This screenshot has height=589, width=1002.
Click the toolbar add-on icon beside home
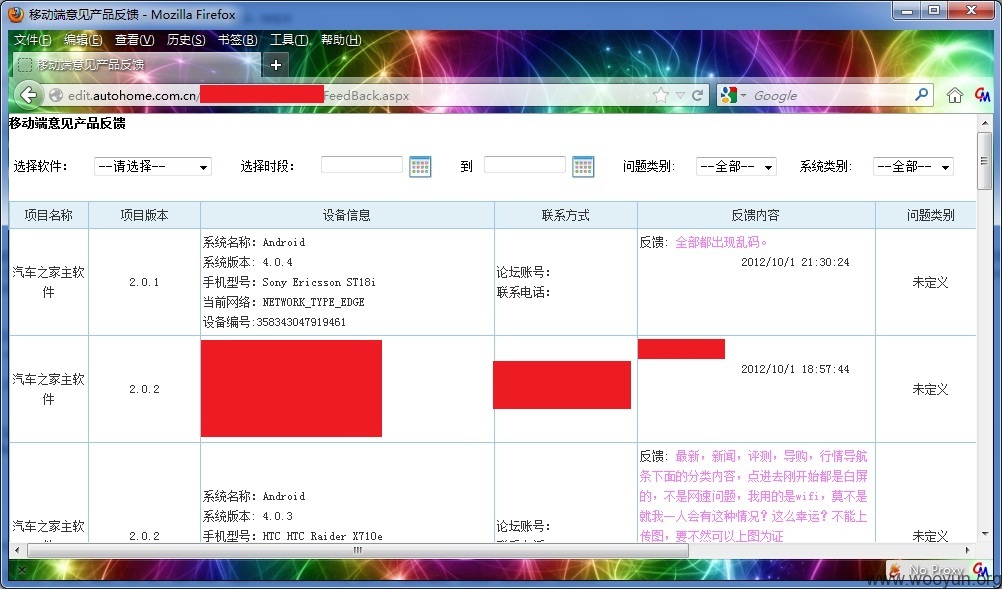(x=982, y=95)
